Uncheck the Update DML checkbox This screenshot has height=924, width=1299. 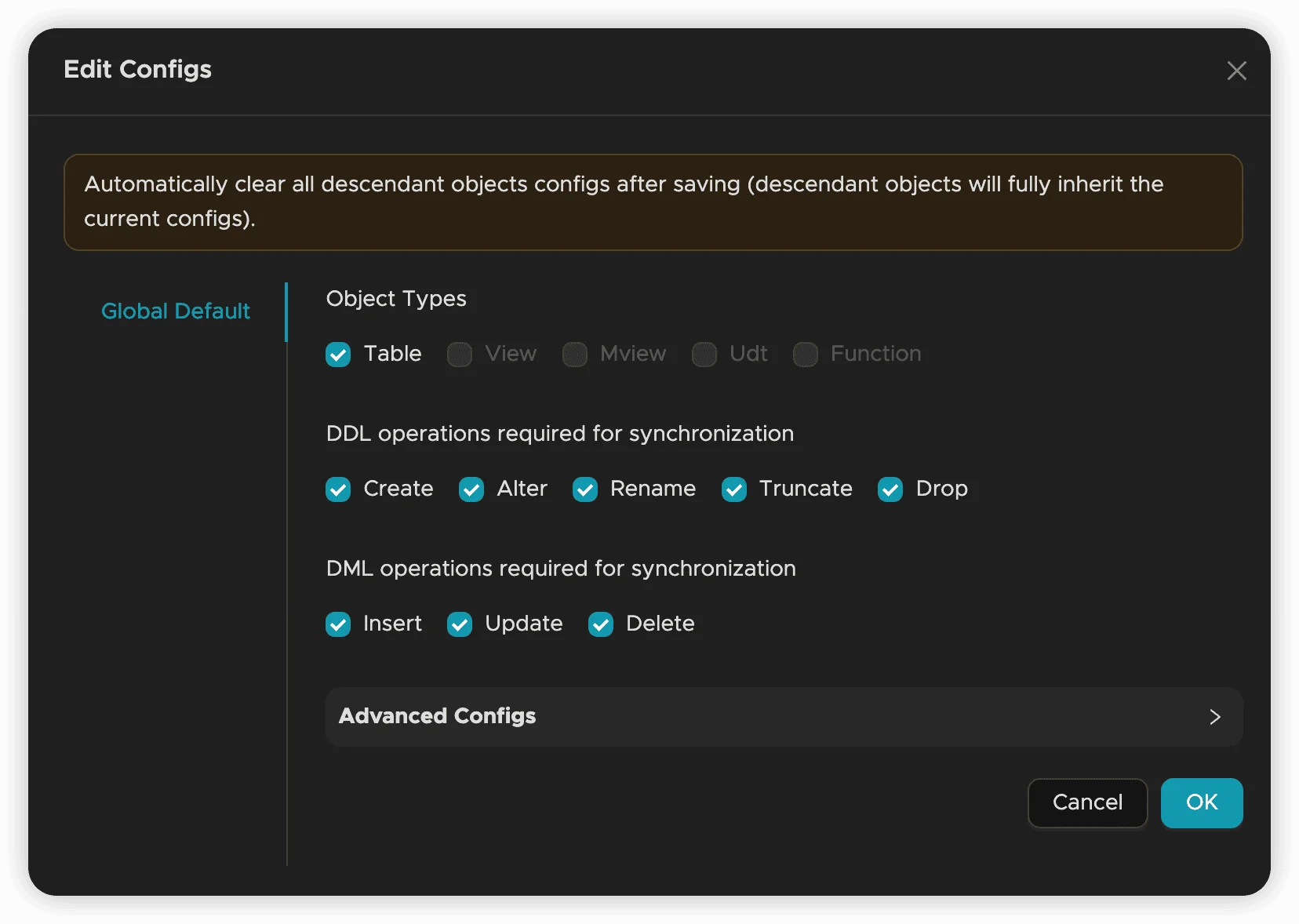(x=460, y=624)
